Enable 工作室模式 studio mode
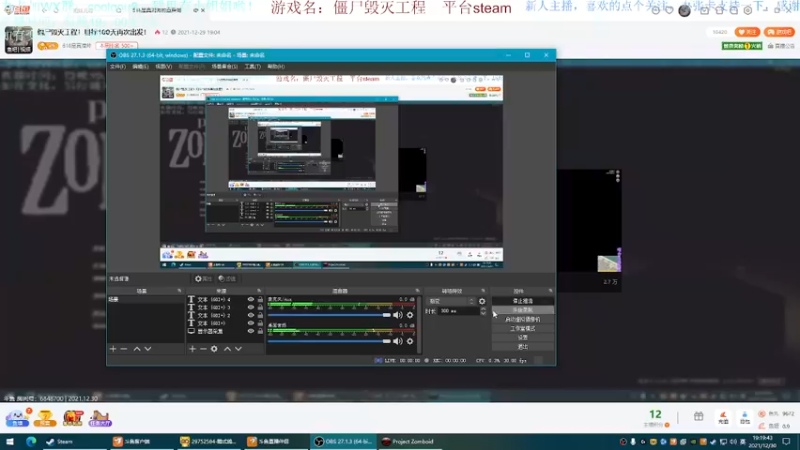Image resolution: width=800 pixels, height=450 pixels. point(522,329)
